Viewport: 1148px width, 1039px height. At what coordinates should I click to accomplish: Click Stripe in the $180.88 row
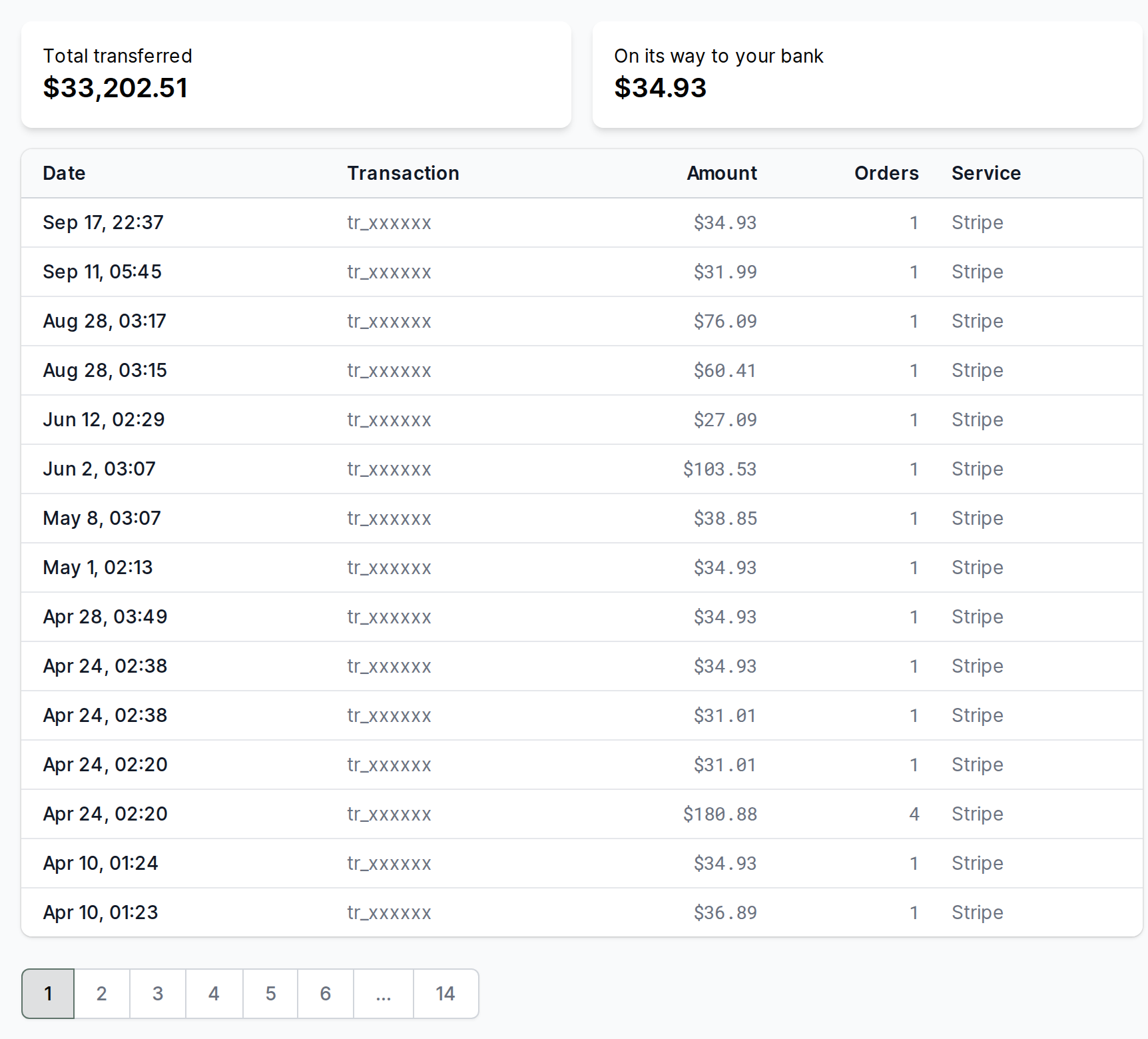point(977,814)
